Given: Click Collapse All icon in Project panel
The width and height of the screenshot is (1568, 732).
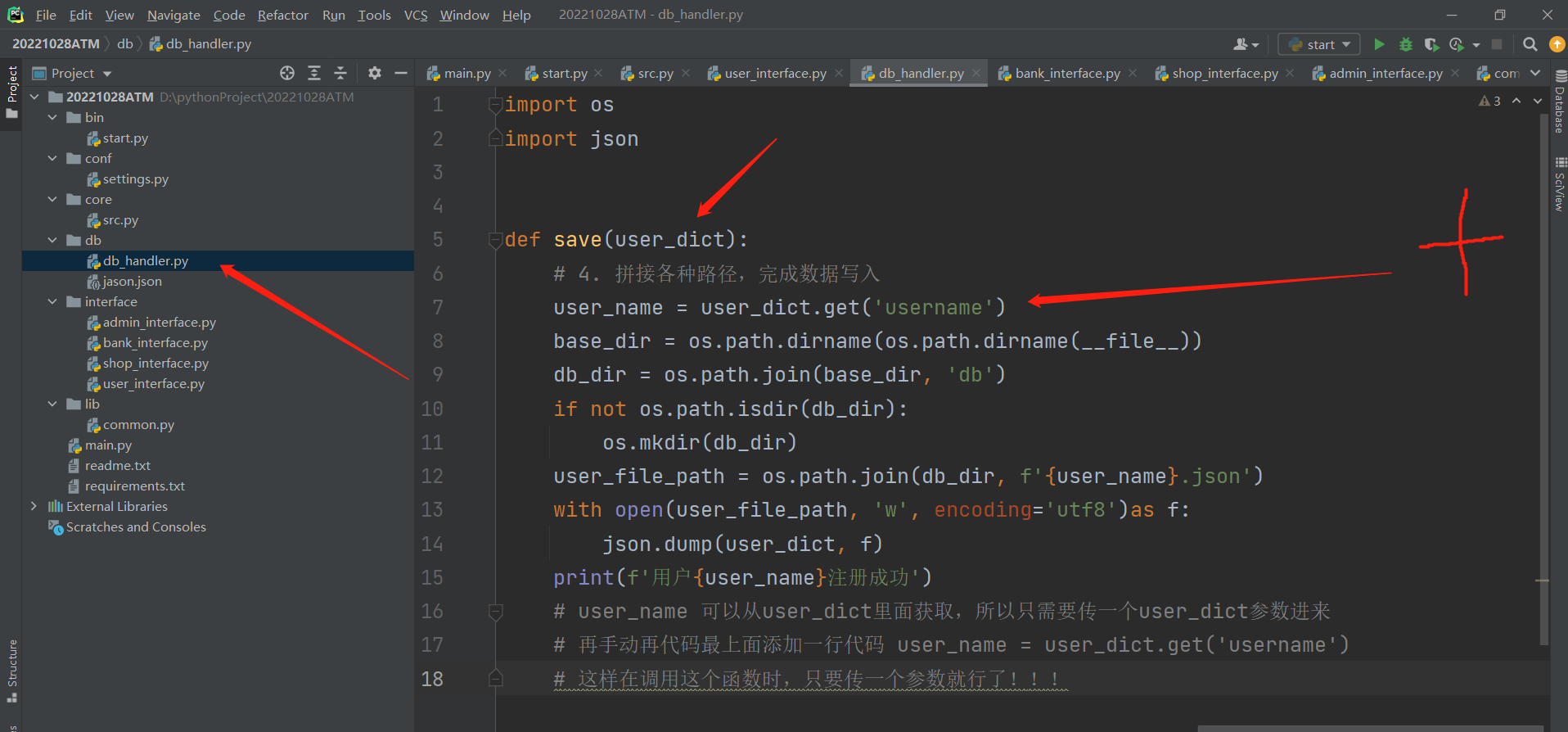Looking at the screenshot, I should coord(340,73).
